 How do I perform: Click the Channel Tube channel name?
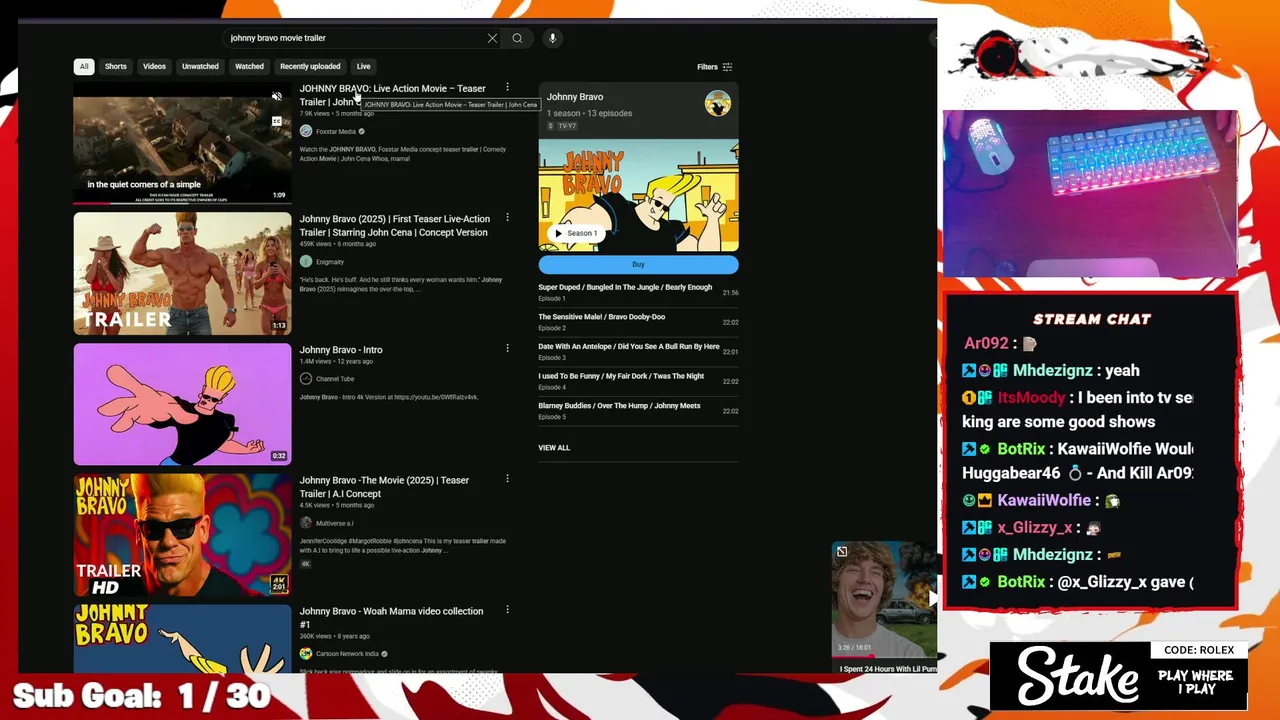coord(335,379)
